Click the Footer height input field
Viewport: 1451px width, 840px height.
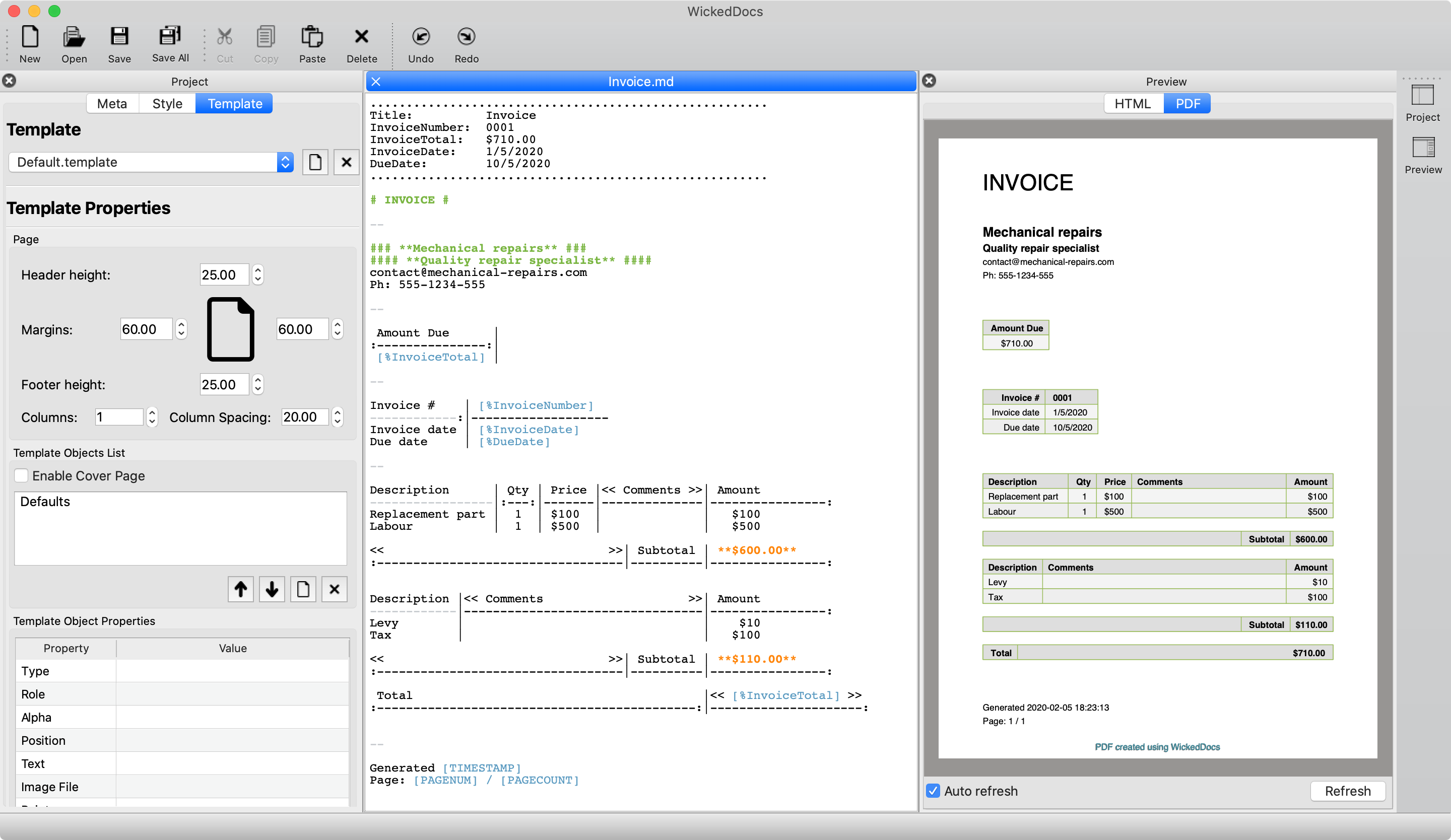point(223,384)
